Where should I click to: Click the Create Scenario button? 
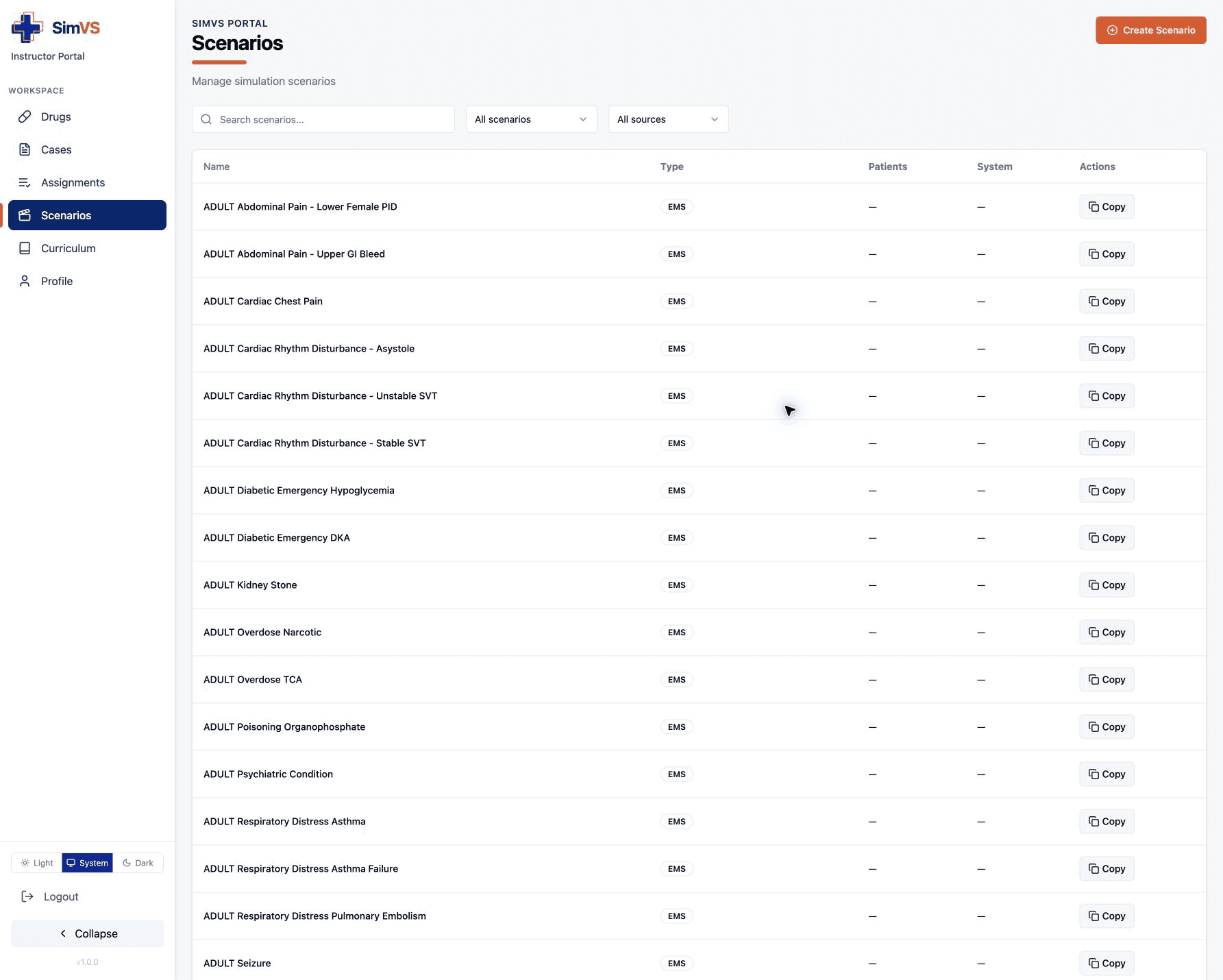coord(1150,30)
